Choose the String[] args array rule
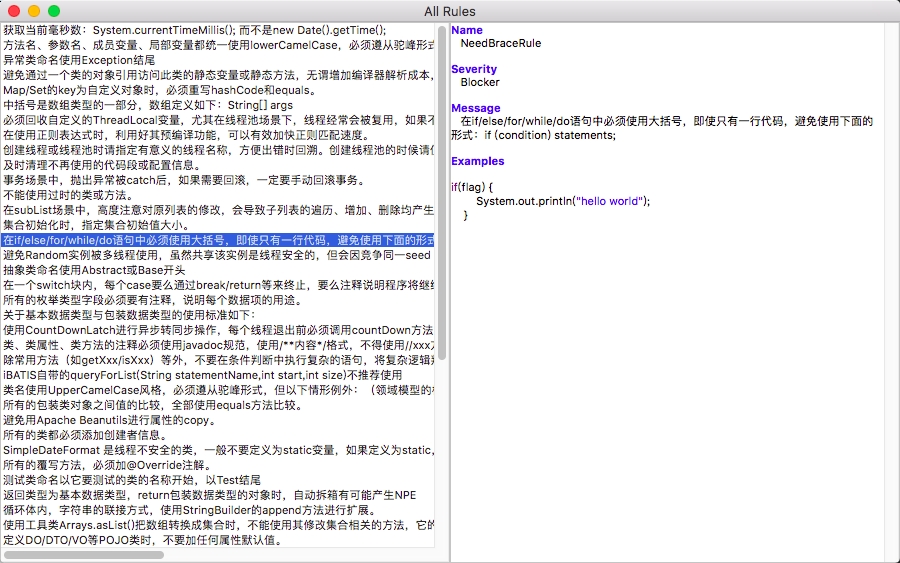Image resolution: width=900 pixels, height=563 pixels. pos(150,106)
